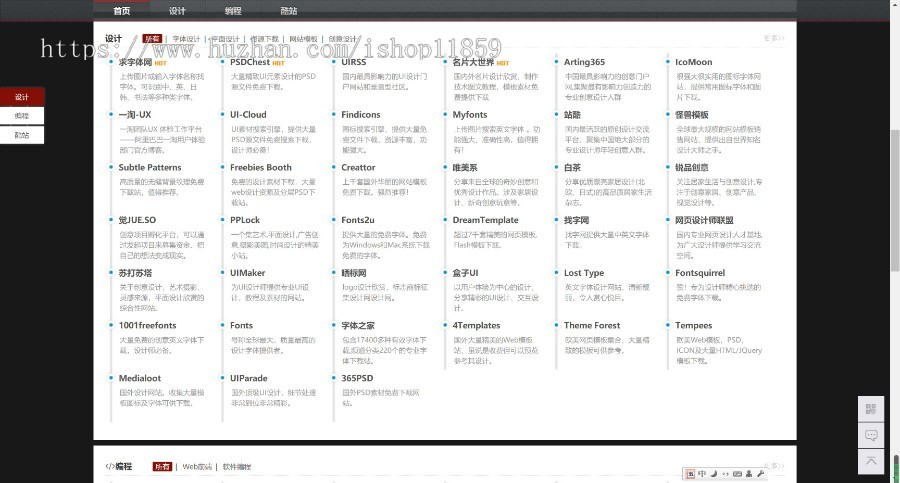
Task: Select 编程 in the left floating sidebar
Action: [x=22, y=116]
